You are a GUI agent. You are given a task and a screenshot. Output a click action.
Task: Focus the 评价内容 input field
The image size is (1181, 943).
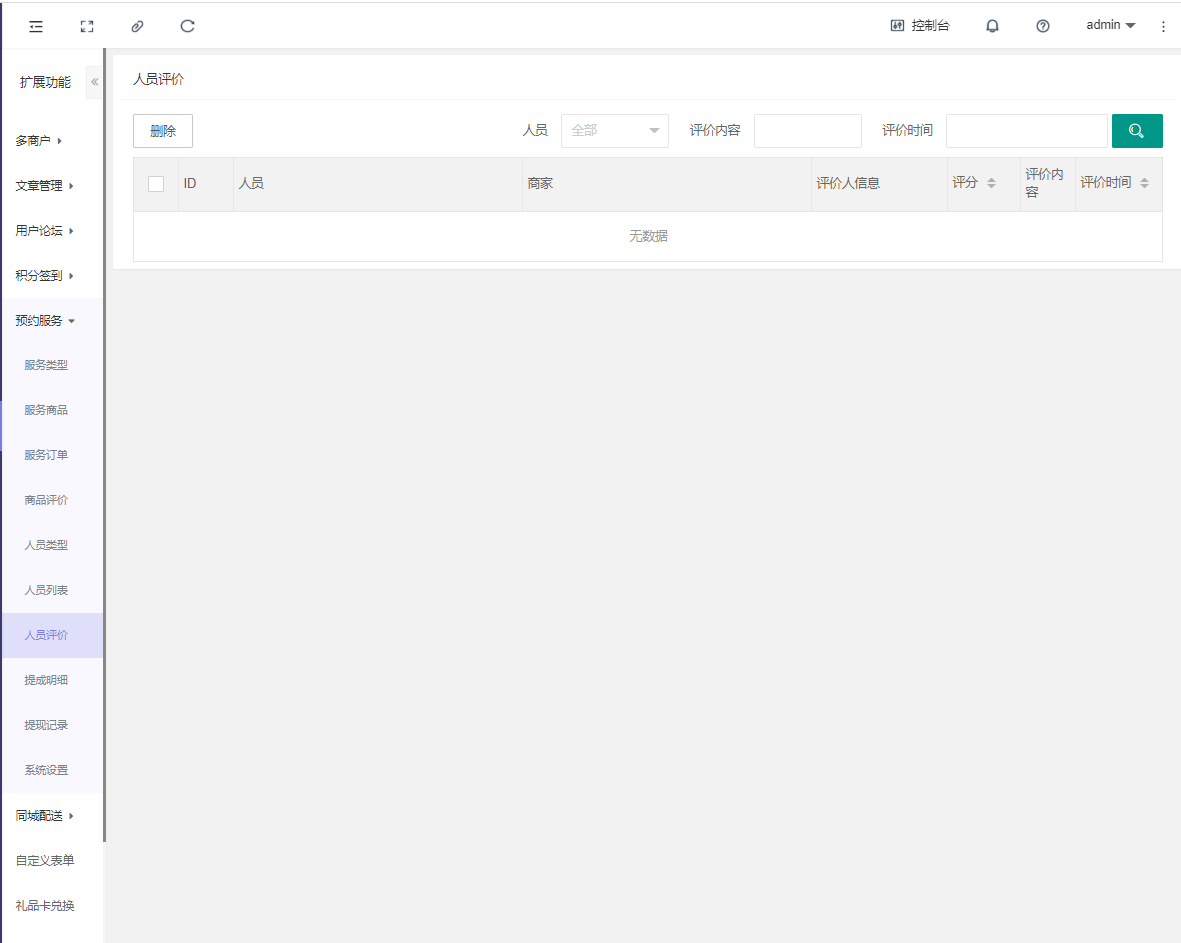[807, 131]
